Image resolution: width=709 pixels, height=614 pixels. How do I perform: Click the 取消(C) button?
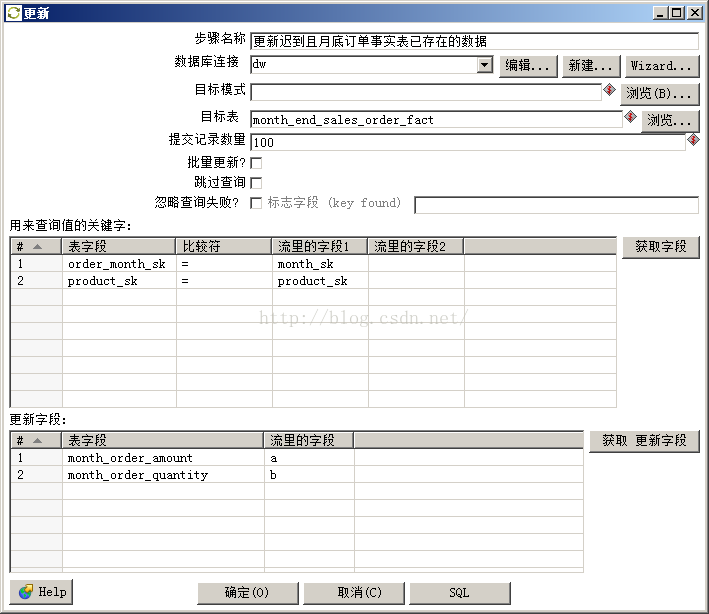coord(354,593)
